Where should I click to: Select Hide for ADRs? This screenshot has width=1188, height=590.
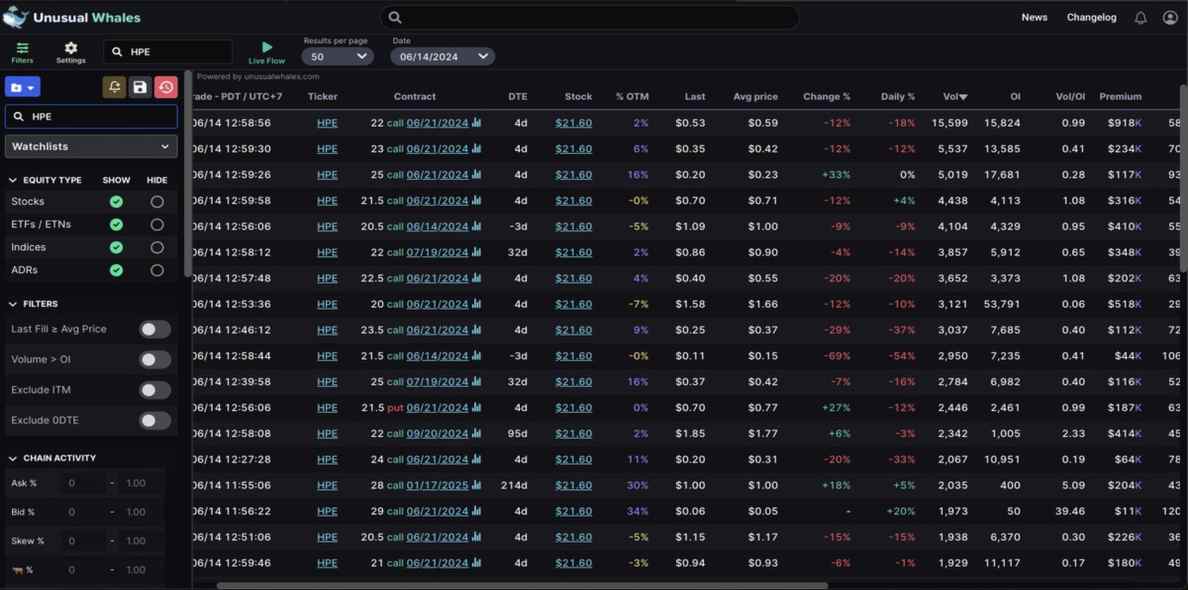[x=157, y=270]
